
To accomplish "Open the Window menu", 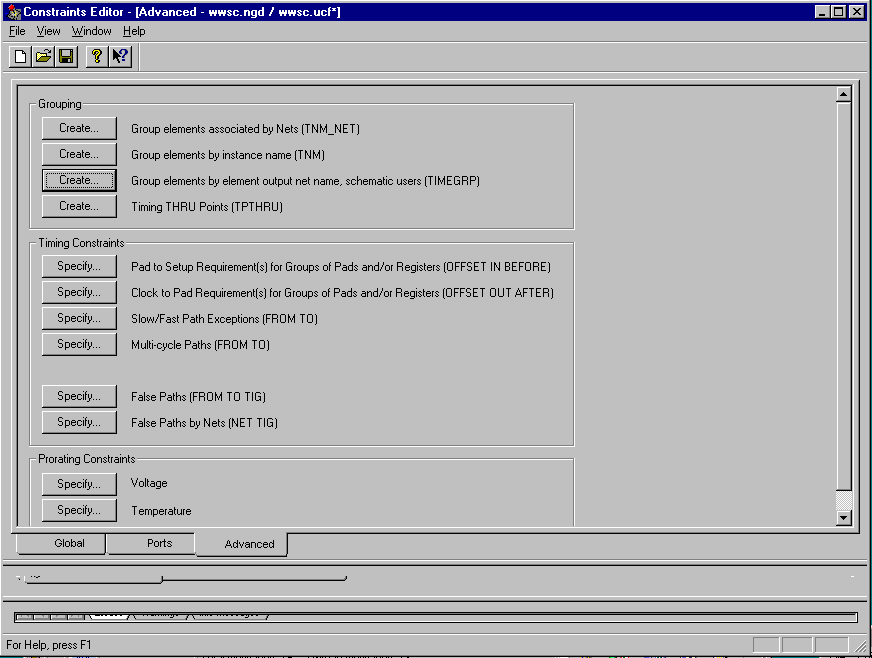I will click(92, 31).
